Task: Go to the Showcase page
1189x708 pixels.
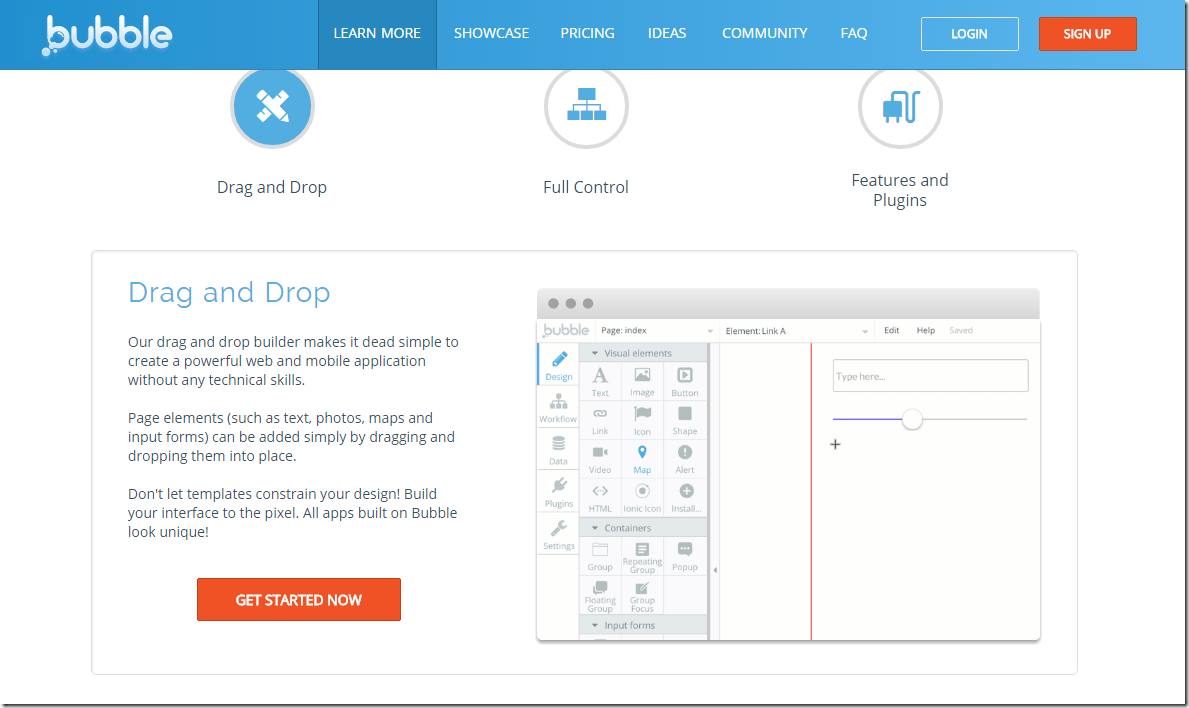Action: 491,34
